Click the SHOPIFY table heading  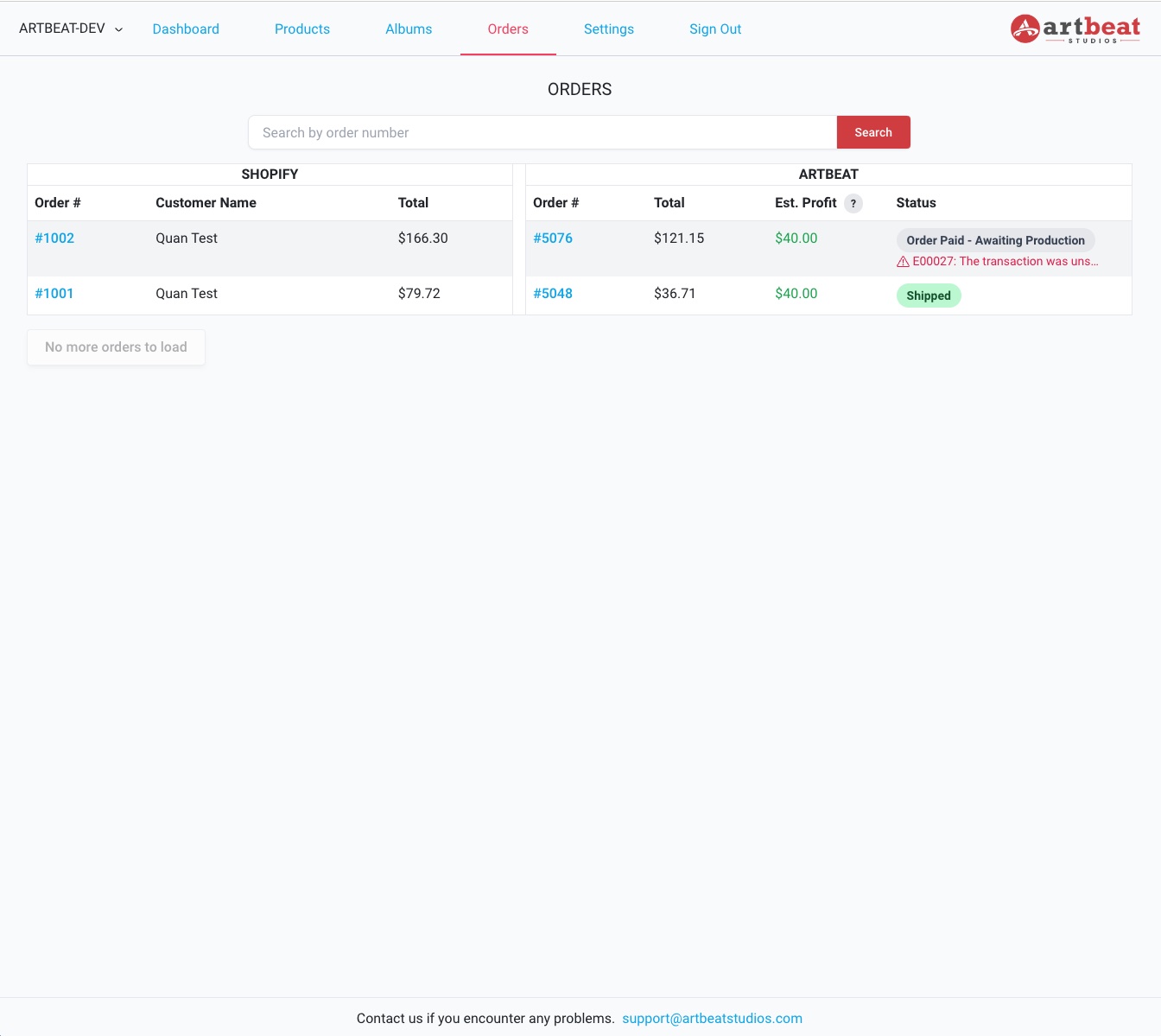pos(270,175)
